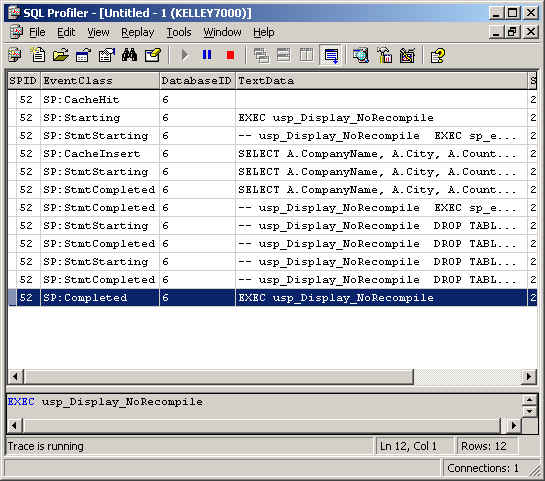Image resolution: width=545 pixels, height=481 pixels.
Task: Click the binoculars Find icon
Action: (x=129, y=55)
